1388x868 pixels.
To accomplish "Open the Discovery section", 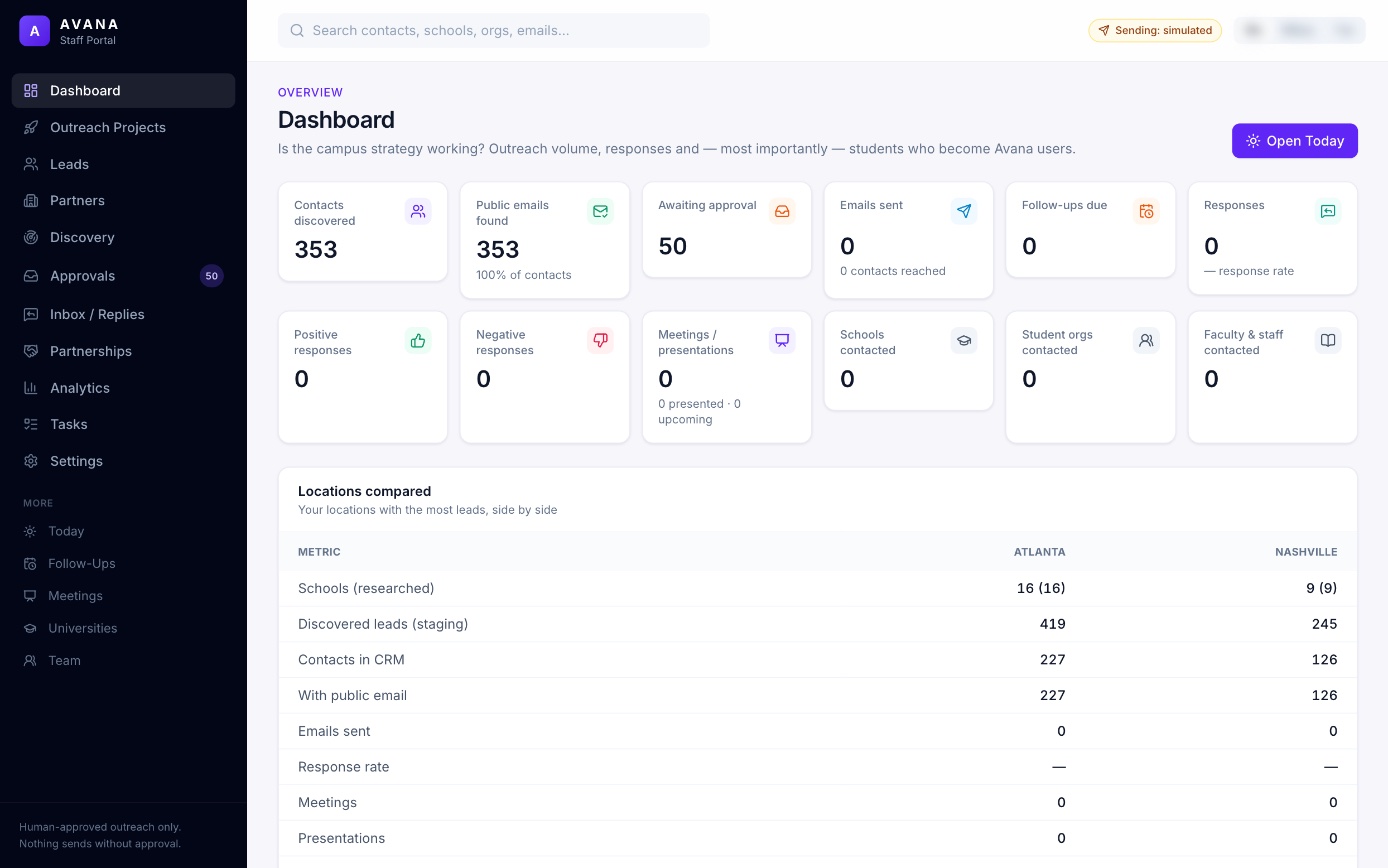I will click(123, 237).
